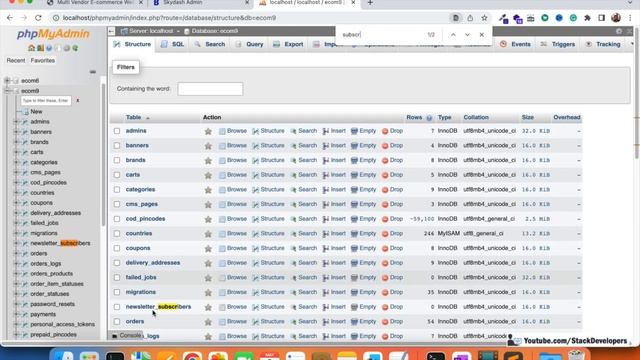
Task: Favorite the categories table
Action: [x=208, y=190]
